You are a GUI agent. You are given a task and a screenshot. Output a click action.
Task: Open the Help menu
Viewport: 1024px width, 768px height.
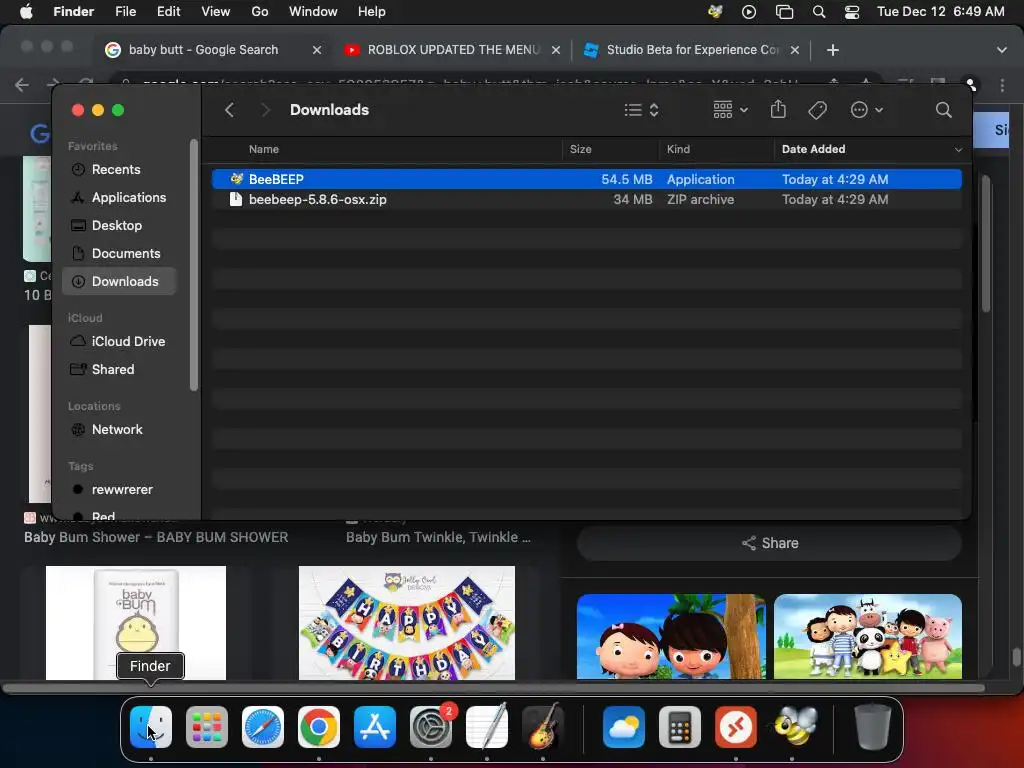(372, 12)
